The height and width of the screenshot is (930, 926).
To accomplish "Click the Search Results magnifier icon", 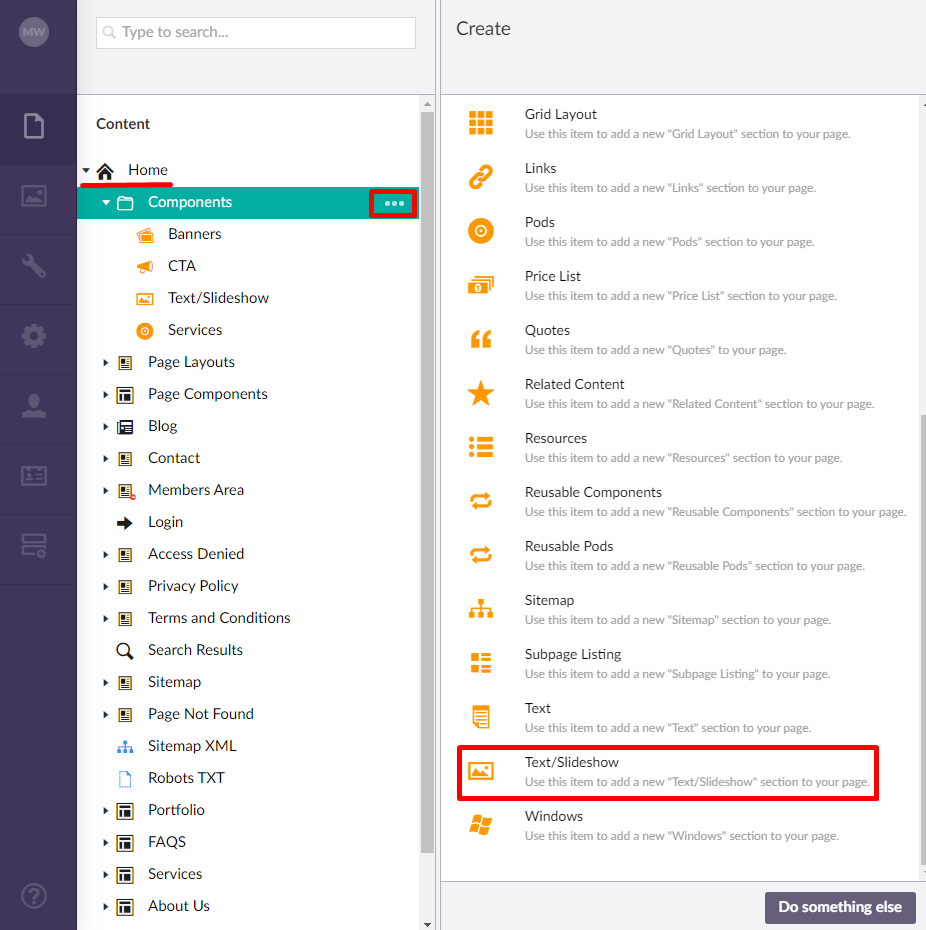I will (125, 651).
